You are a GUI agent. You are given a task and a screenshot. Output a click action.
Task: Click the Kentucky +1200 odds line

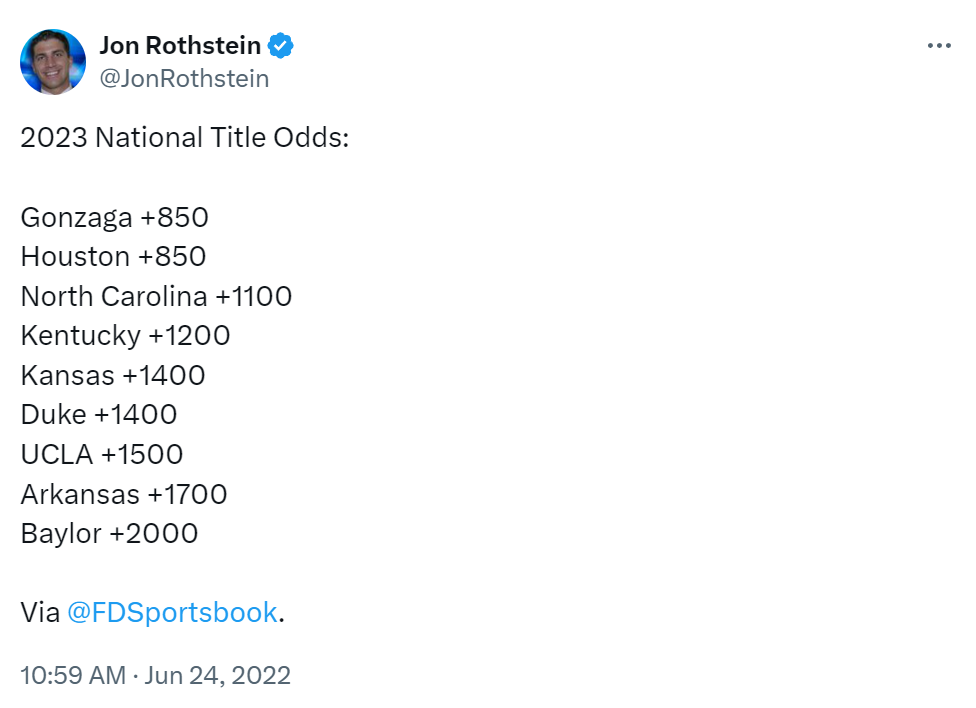125,335
